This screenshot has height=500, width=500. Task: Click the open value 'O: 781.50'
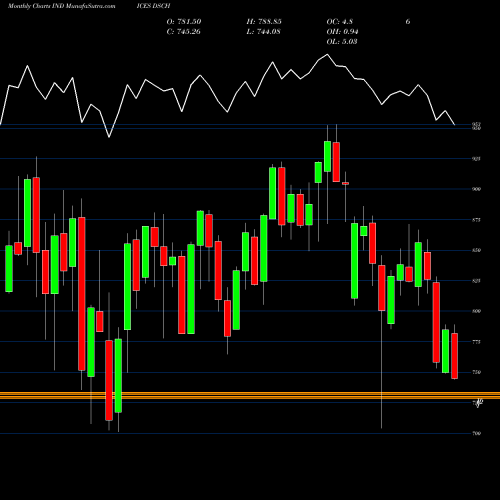click(x=184, y=22)
